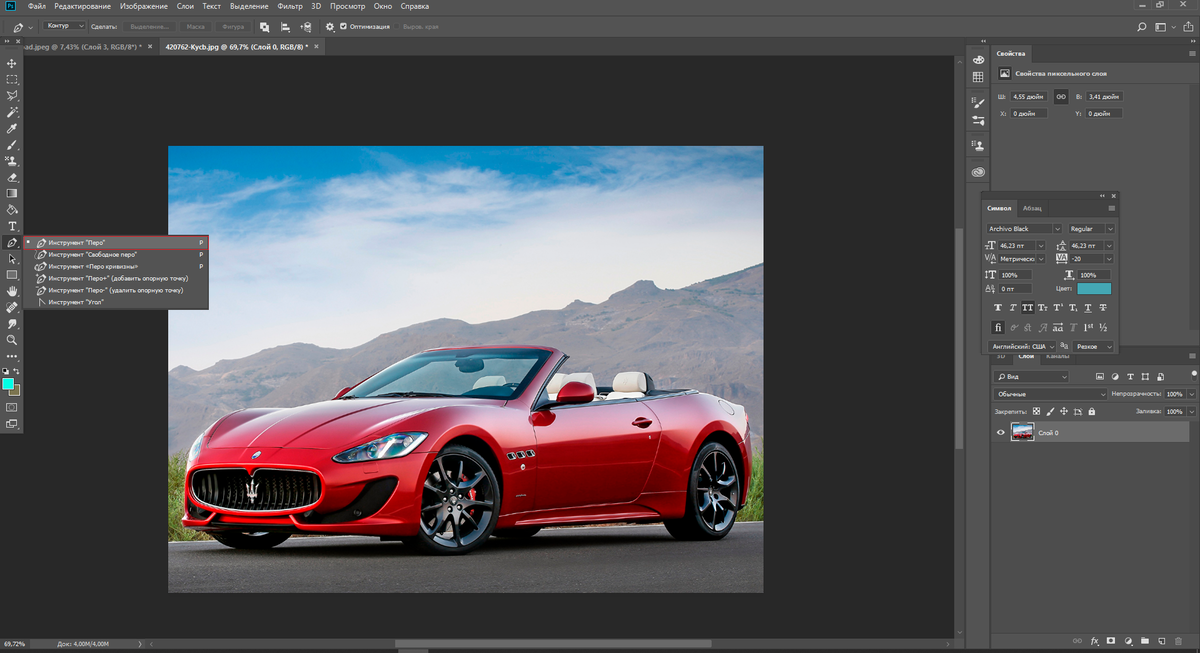Switch to the Каналы tab
The height and width of the screenshot is (653, 1200).
tap(1058, 356)
